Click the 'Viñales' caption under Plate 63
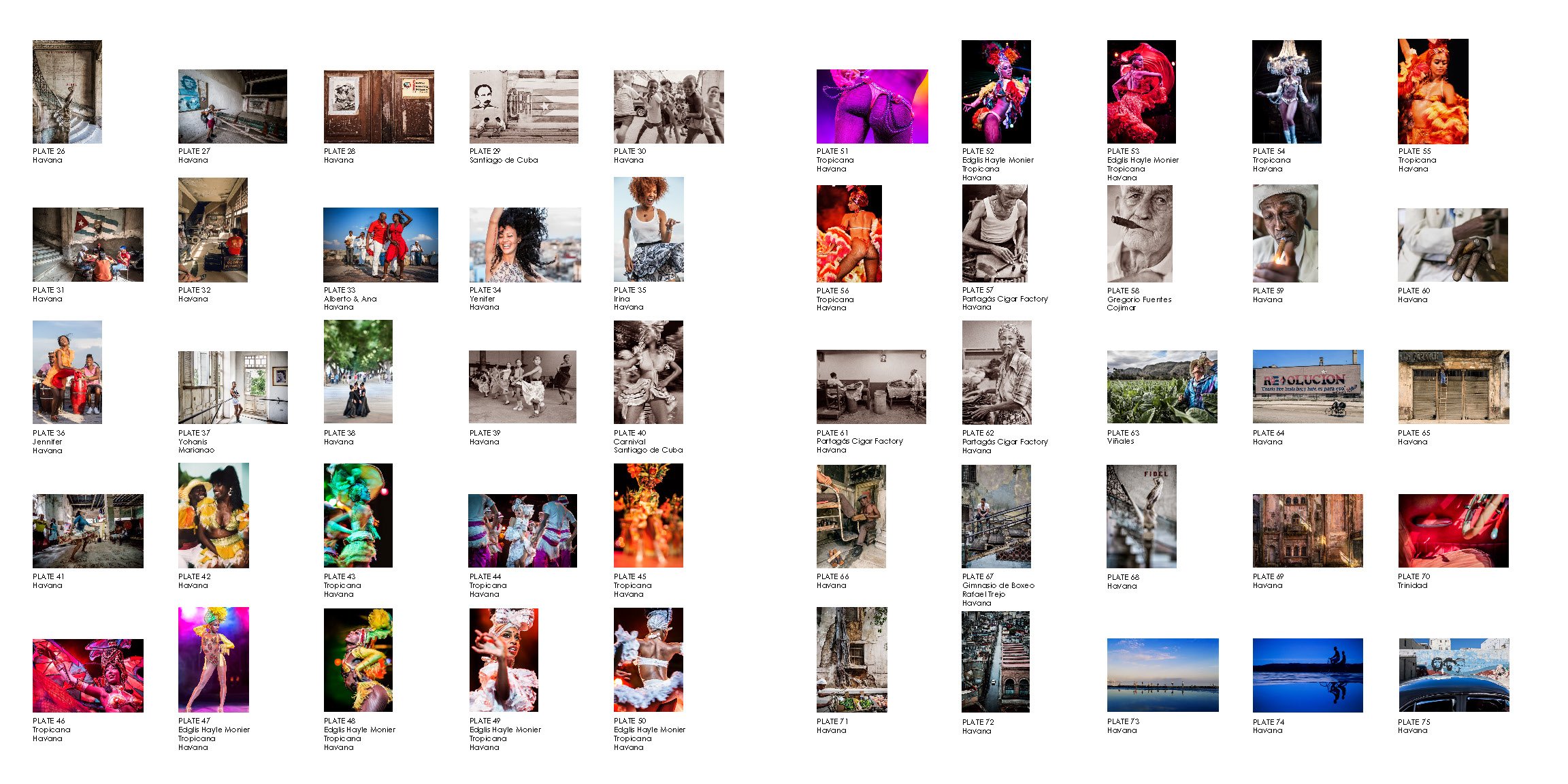 1121,441
